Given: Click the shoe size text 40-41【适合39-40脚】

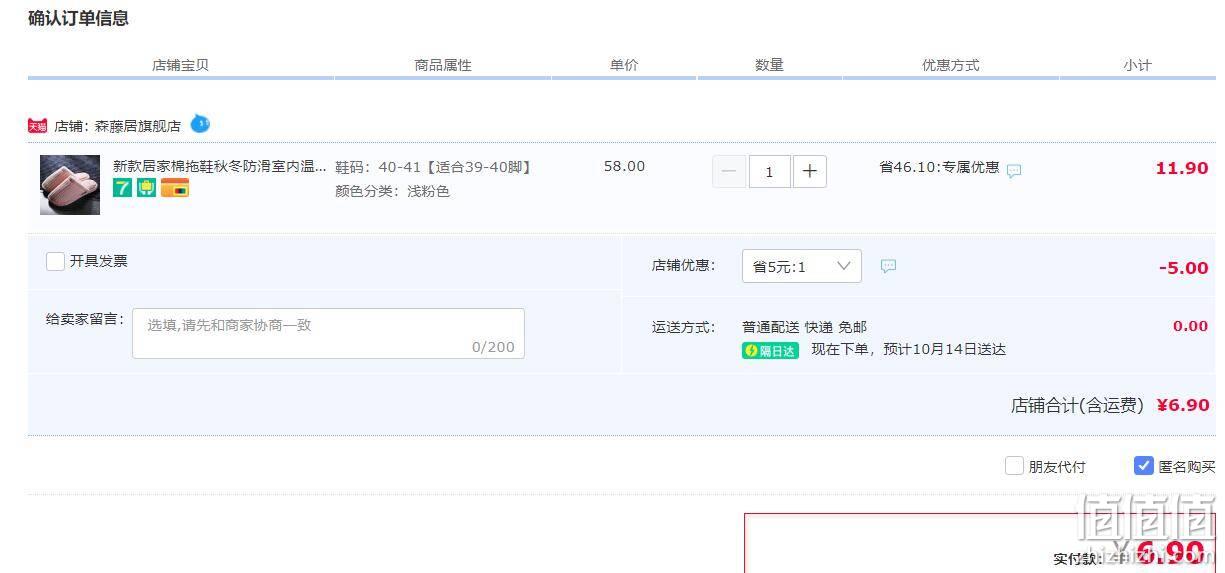Looking at the screenshot, I should point(455,167).
